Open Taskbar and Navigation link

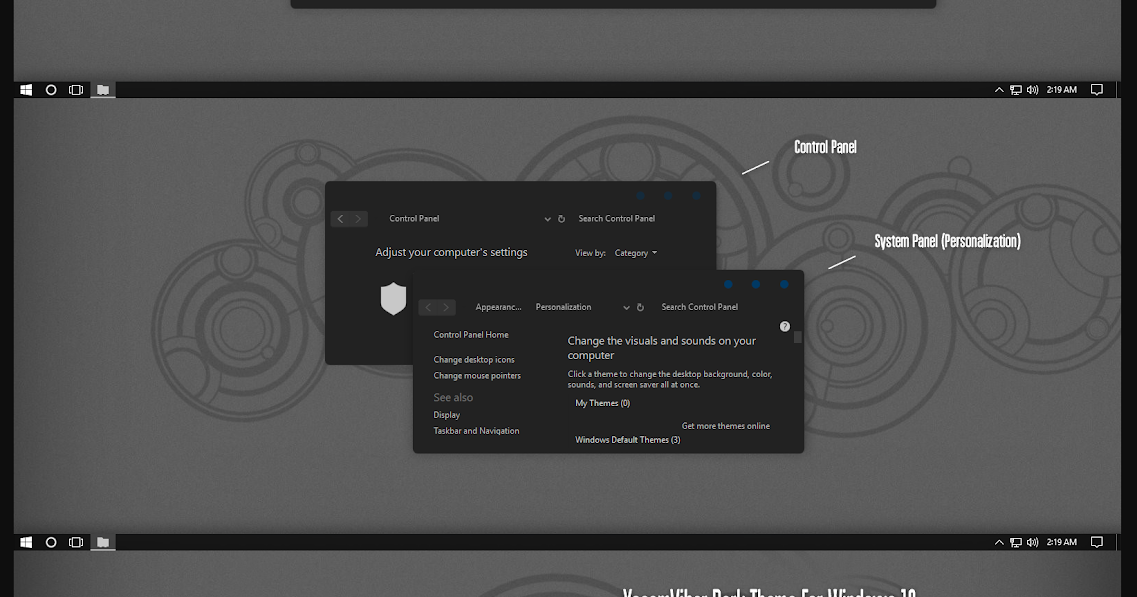click(476, 430)
